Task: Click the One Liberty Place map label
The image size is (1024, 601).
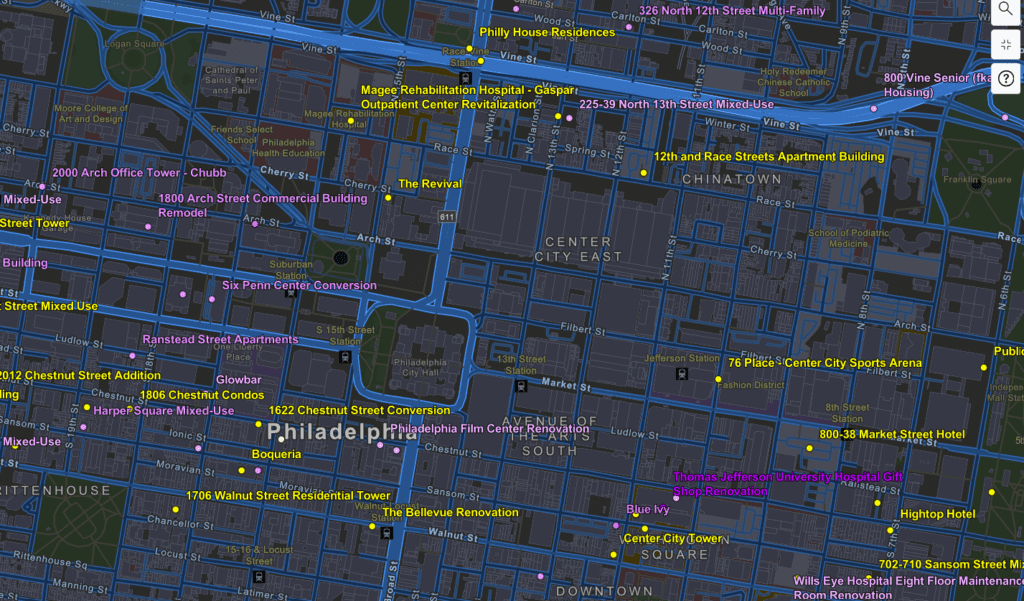Action: pyautogui.click(x=239, y=351)
